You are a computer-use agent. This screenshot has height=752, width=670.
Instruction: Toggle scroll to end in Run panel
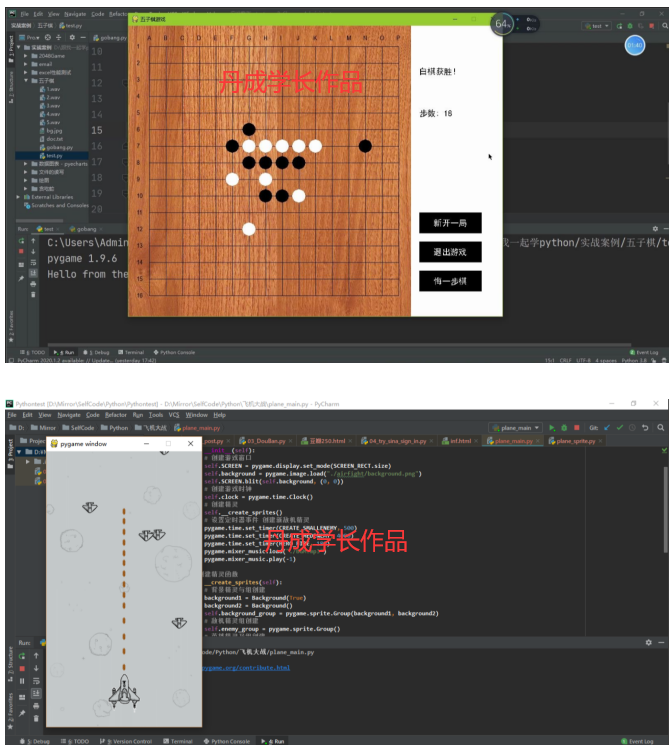[36, 693]
